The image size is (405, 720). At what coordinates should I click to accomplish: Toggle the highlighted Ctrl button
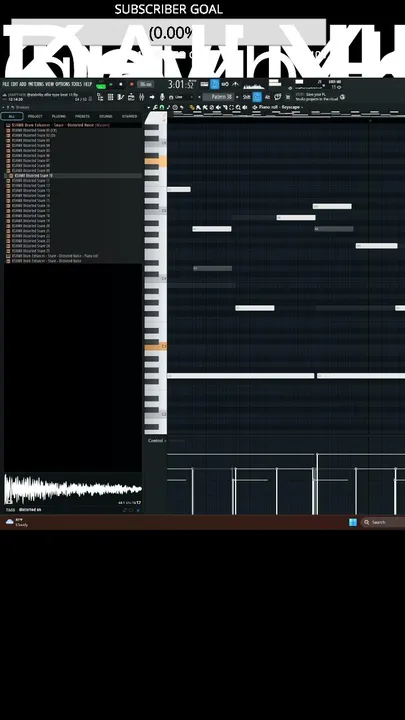coord(257,97)
